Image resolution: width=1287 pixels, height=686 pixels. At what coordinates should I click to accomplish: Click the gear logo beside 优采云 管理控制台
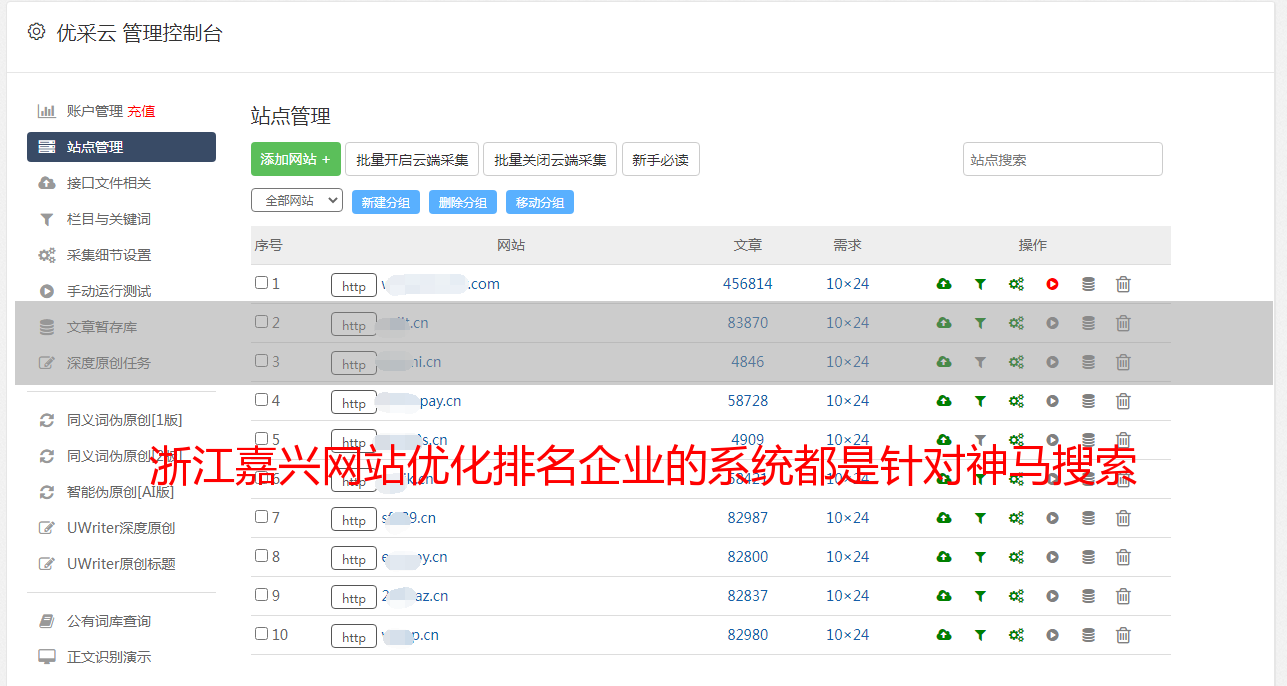pos(36,32)
